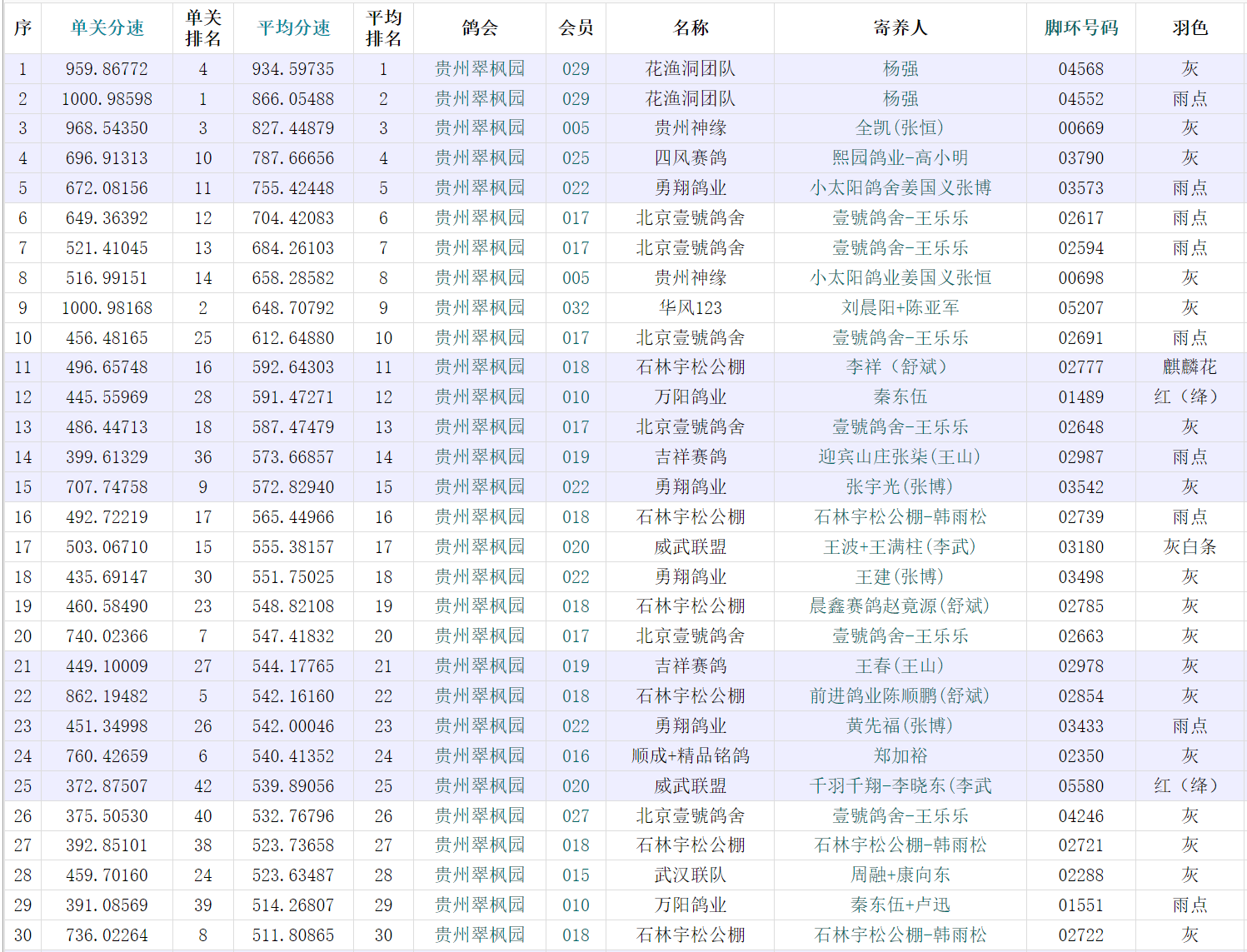Click the 鸽会 column header
1247x952 pixels.
pyautogui.click(x=480, y=28)
